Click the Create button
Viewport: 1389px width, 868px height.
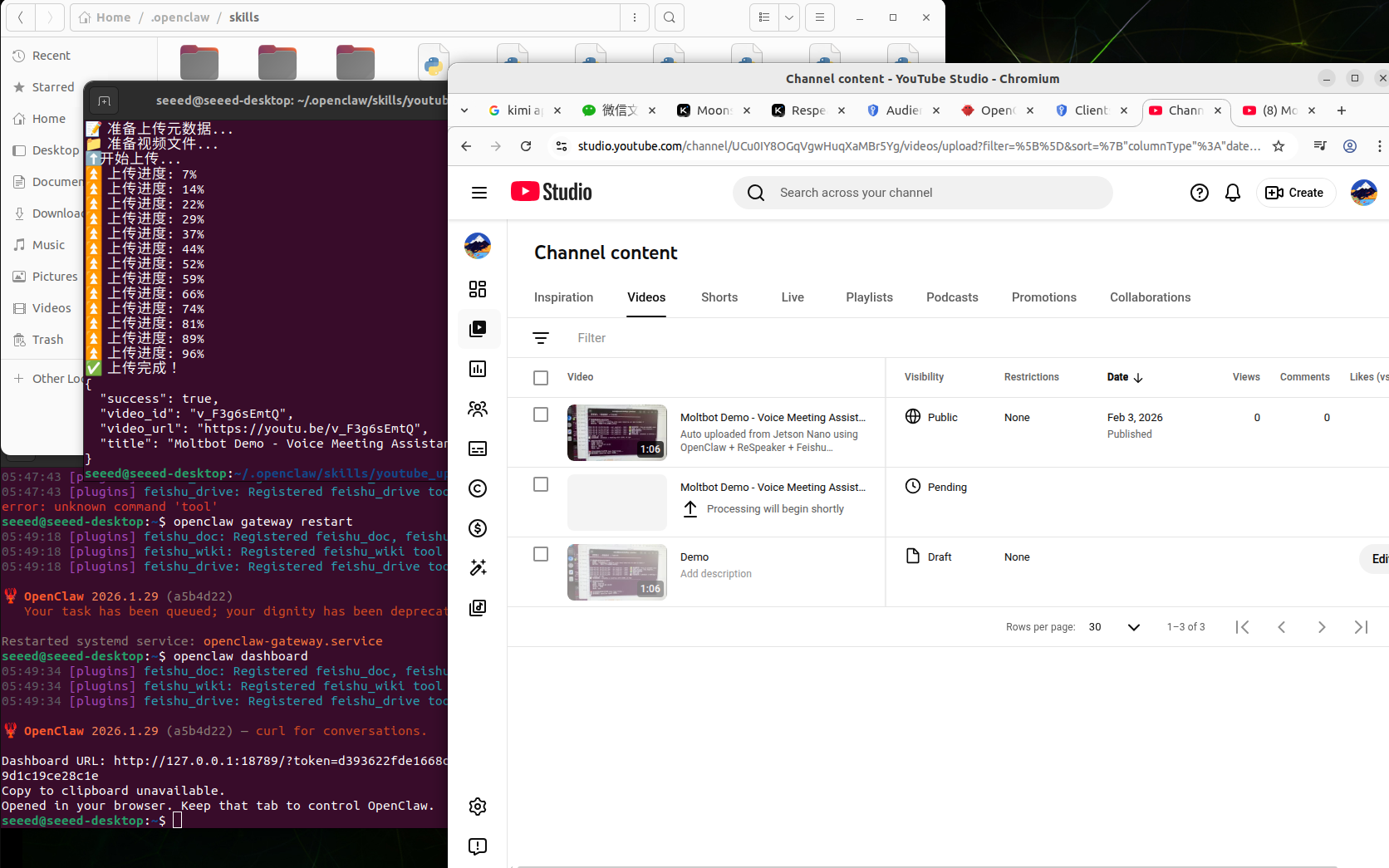[x=1295, y=193]
